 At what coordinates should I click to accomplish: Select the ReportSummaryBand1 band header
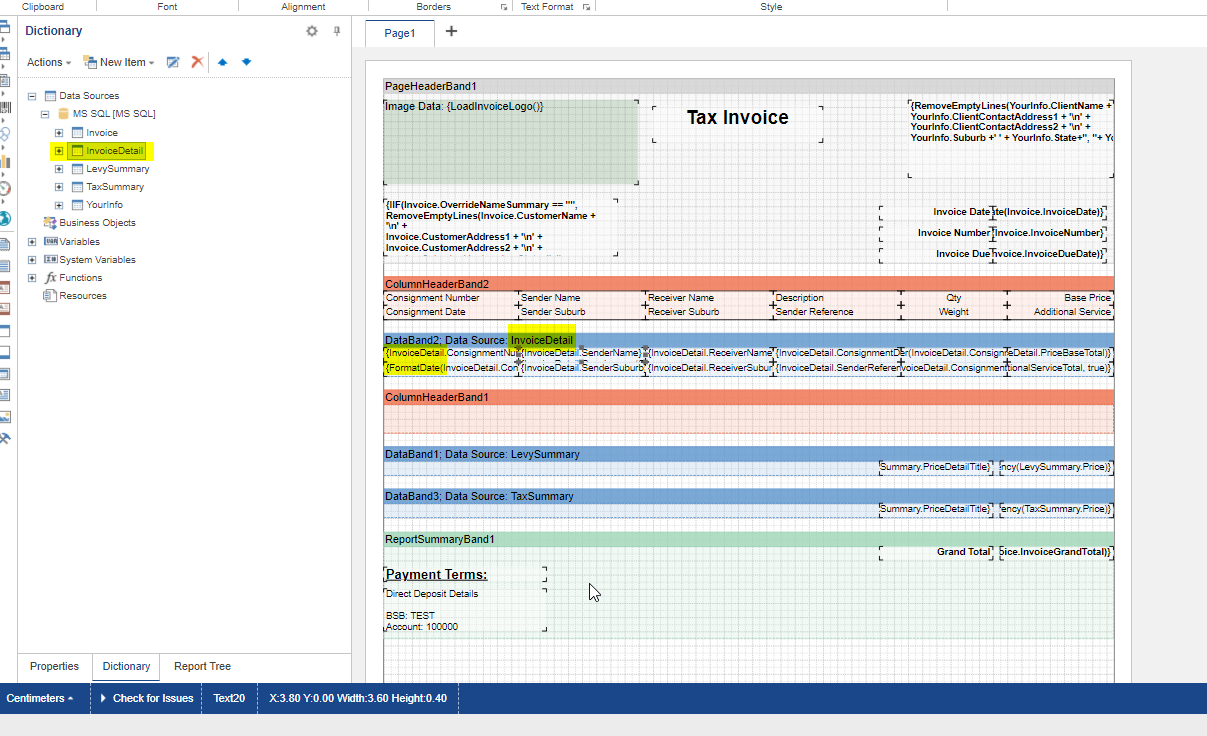point(748,539)
